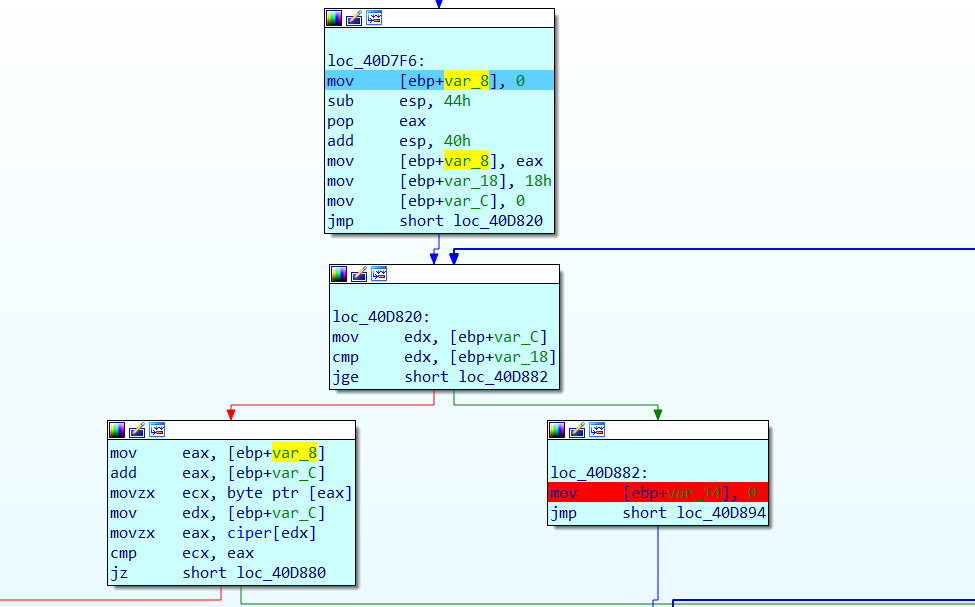This screenshot has width=975, height=607.
Task: Click group icon on the ciper compare block
Action: (x=157, y=430)
